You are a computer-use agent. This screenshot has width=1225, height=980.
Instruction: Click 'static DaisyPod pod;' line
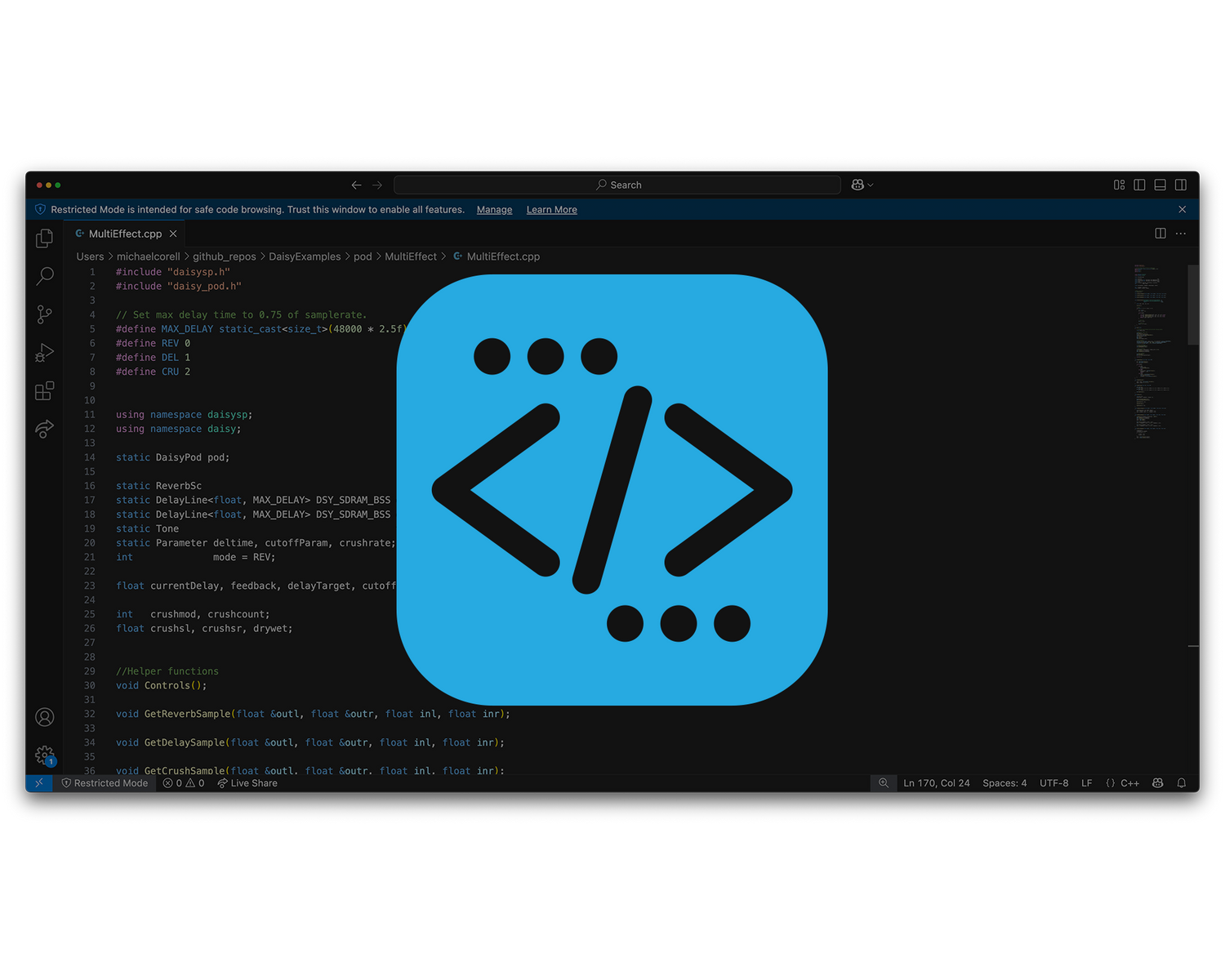[x=172, y=458]
